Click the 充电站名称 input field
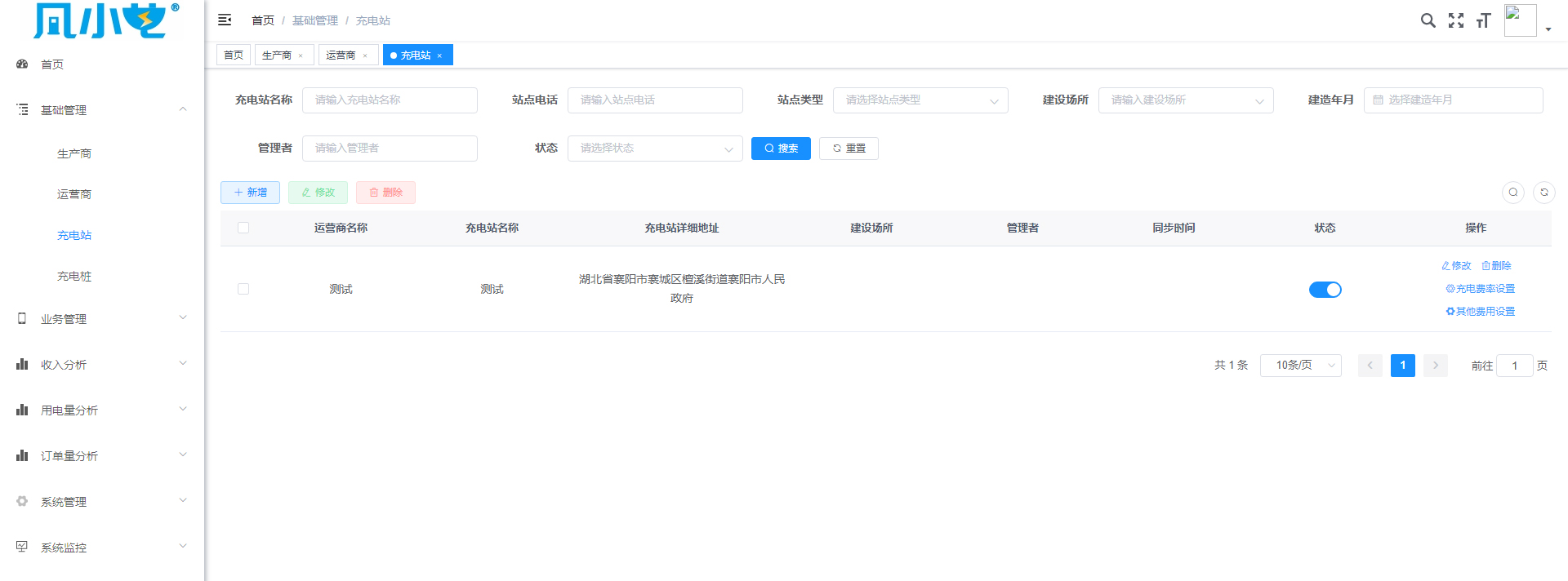The height and width of the screenshot is (581, 1568). 390,100
